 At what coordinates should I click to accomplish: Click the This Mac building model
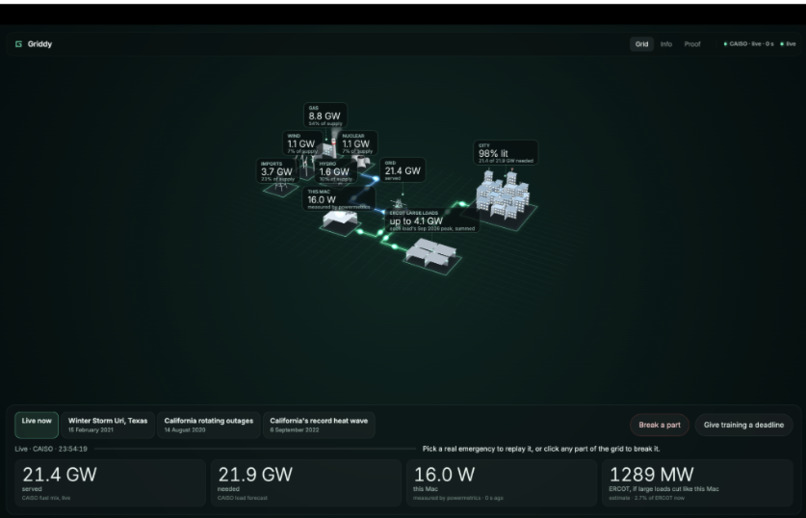coord(340,220)
